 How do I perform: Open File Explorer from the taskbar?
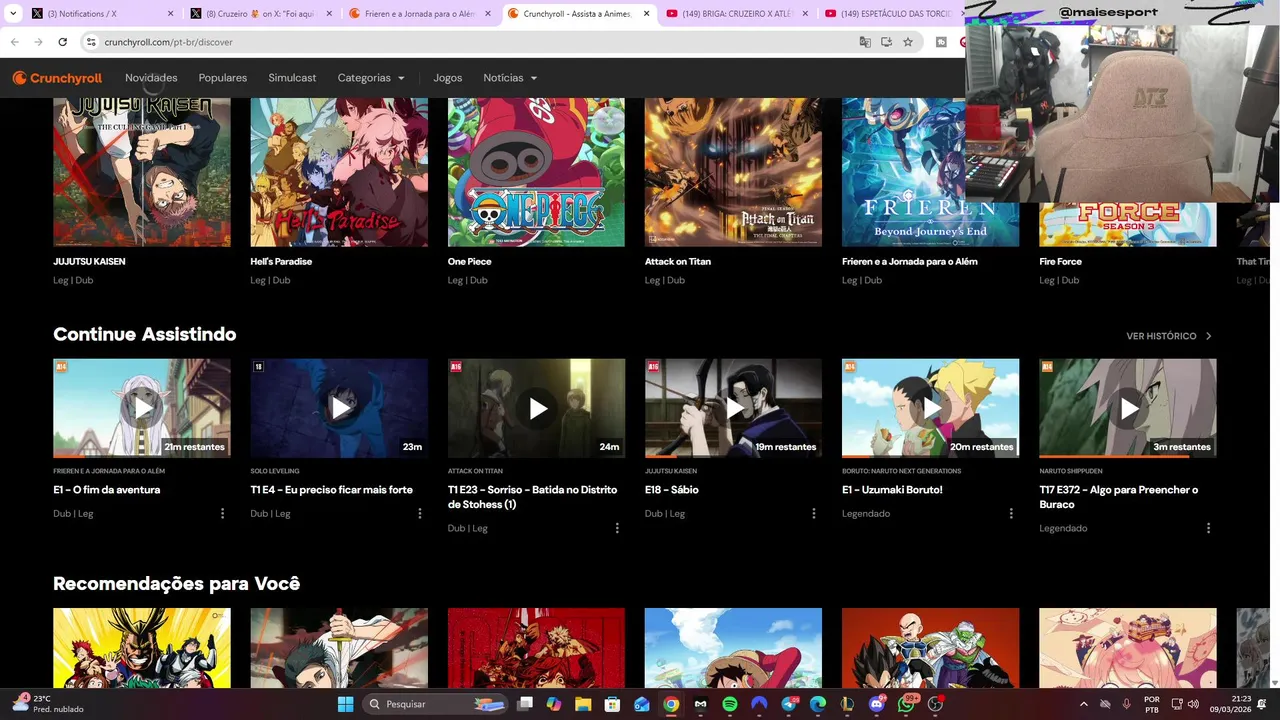(x=583, y=704)
